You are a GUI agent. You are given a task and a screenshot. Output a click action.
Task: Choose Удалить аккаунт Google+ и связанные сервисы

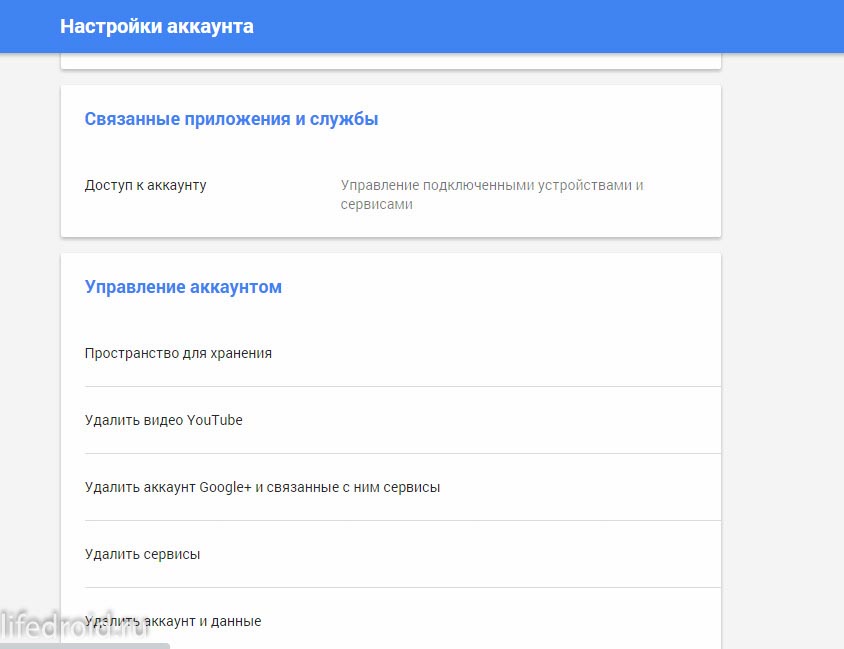(x=403, y=487)
